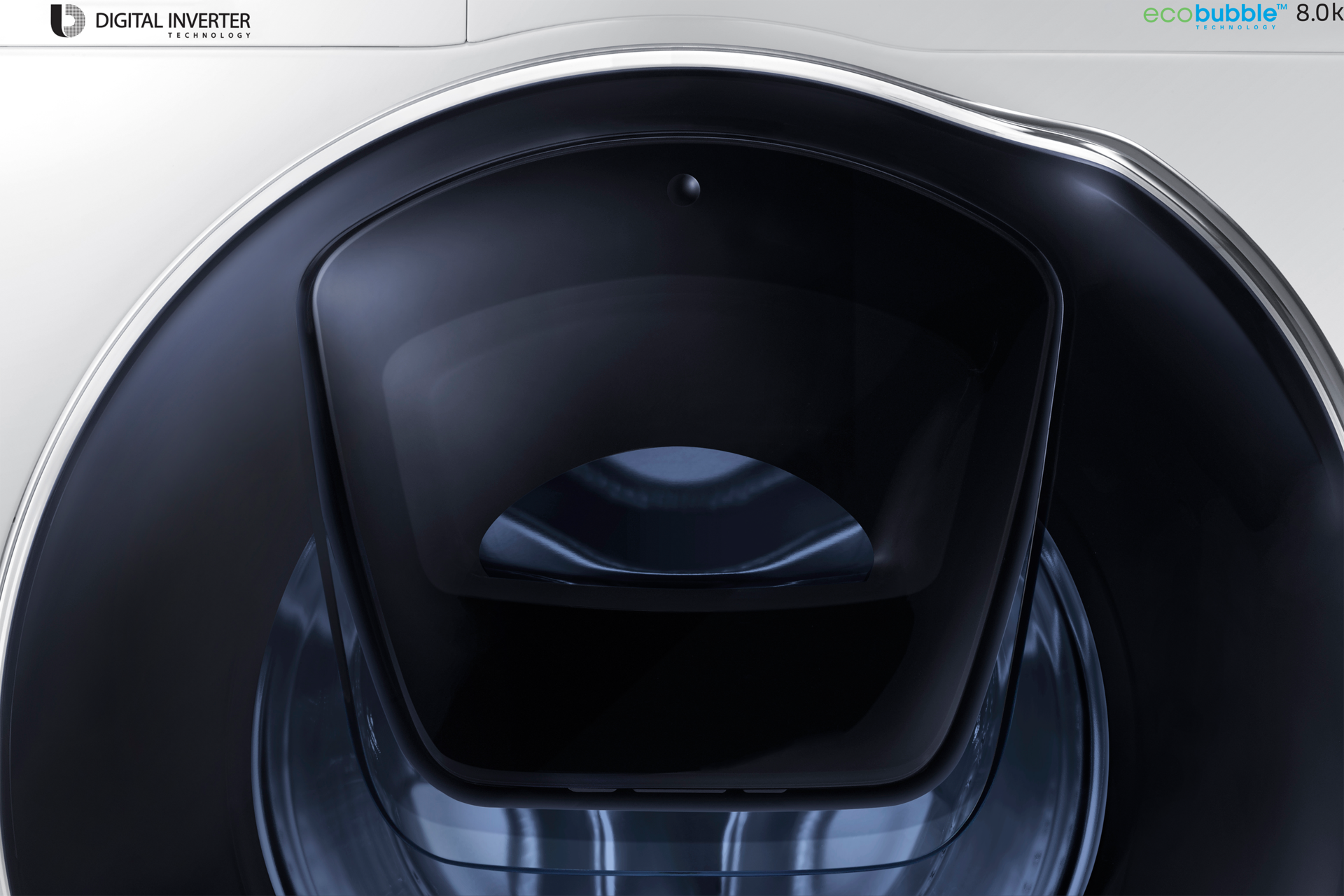Click the center tab under the AddWash door
The width and height of the screenshot is (1344, 896).
click(x=679, y=791)
